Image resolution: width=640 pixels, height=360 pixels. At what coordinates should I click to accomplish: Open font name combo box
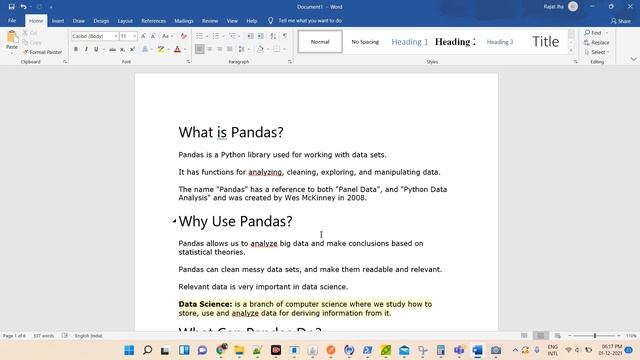point(95,36)
